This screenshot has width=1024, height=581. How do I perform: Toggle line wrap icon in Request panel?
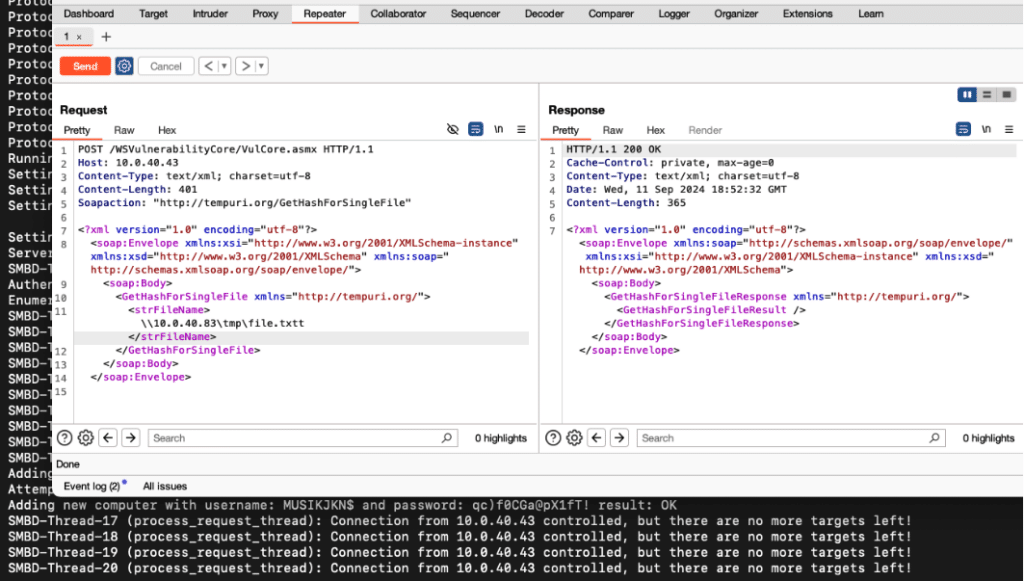click(475, 129)
